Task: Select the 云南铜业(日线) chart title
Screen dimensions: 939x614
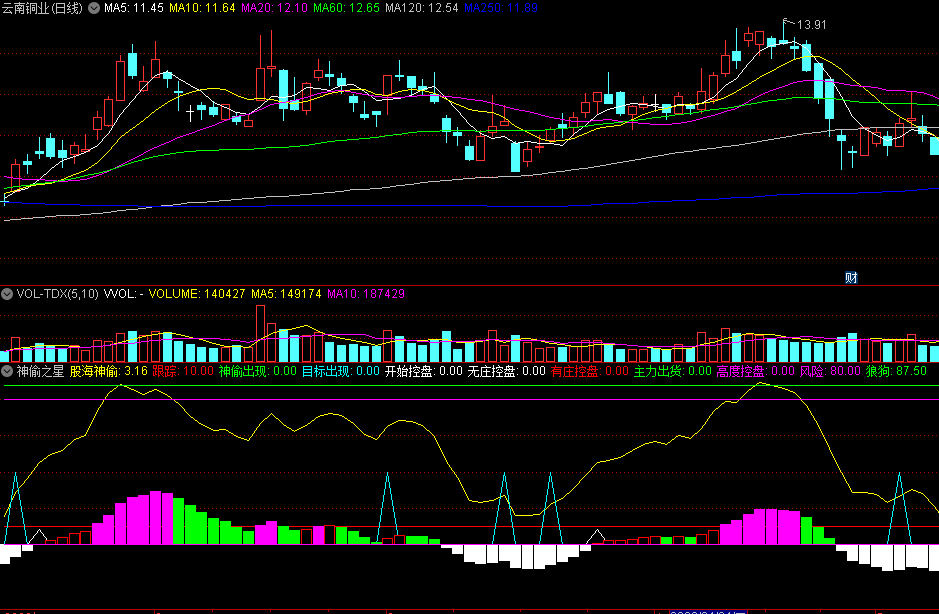Action: 42,8
